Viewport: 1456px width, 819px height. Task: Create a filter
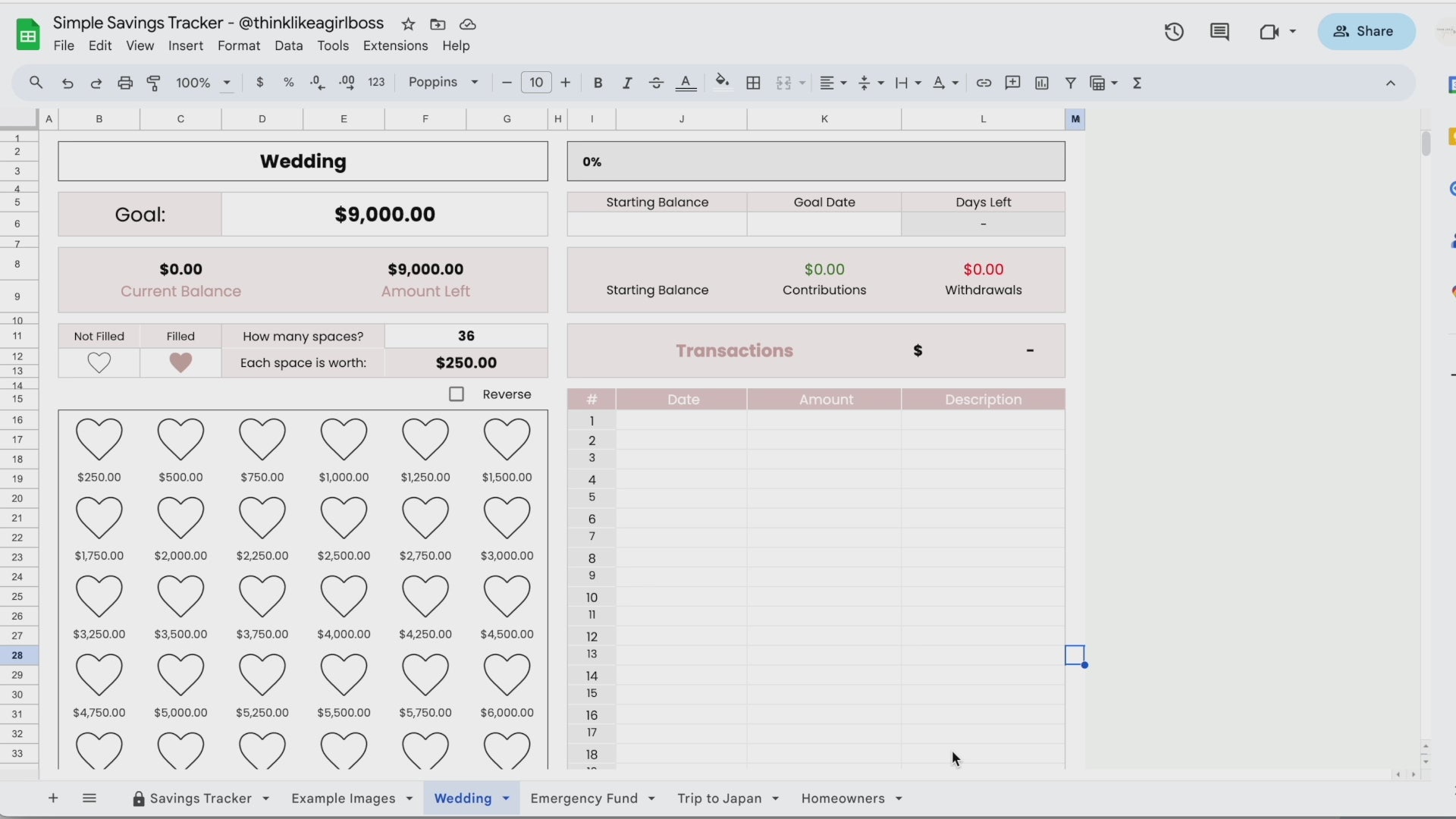(x=1071, y=83)
